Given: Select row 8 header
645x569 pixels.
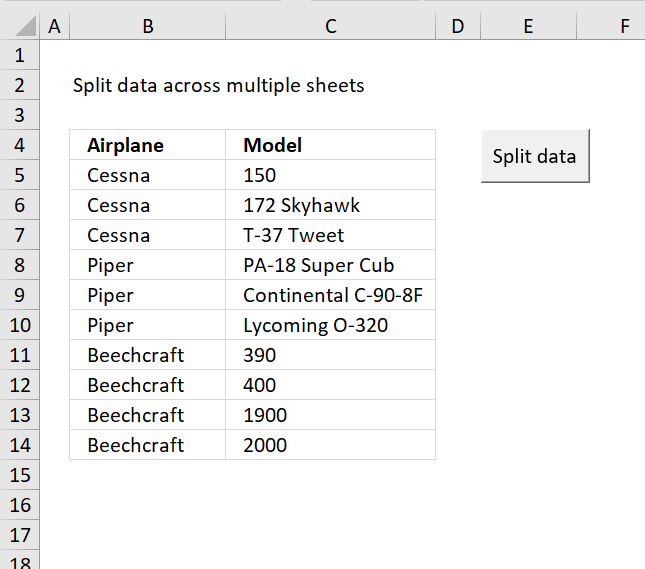Looking at the screenshot, I should (x=20, y=265).
